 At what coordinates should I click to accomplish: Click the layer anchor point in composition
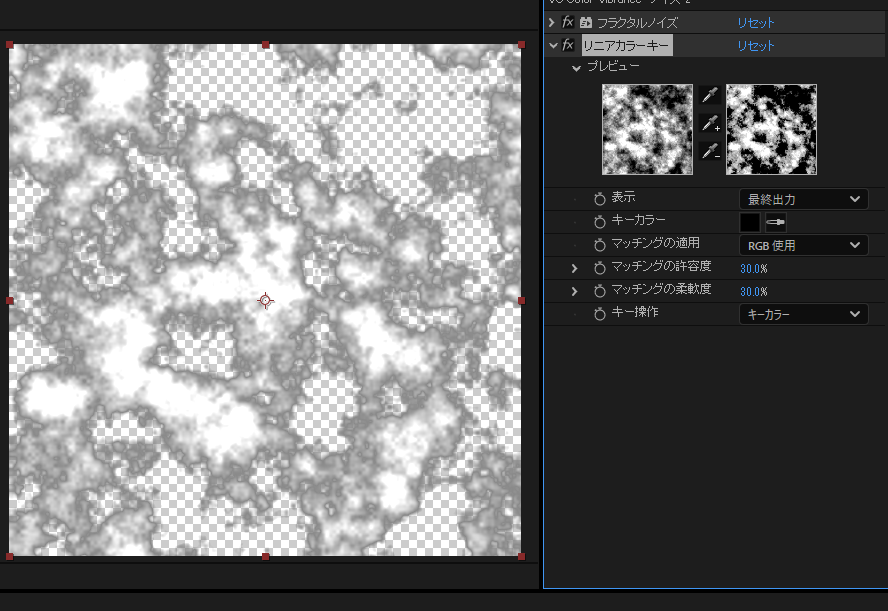pyautogui.click(x=265, y=300)
